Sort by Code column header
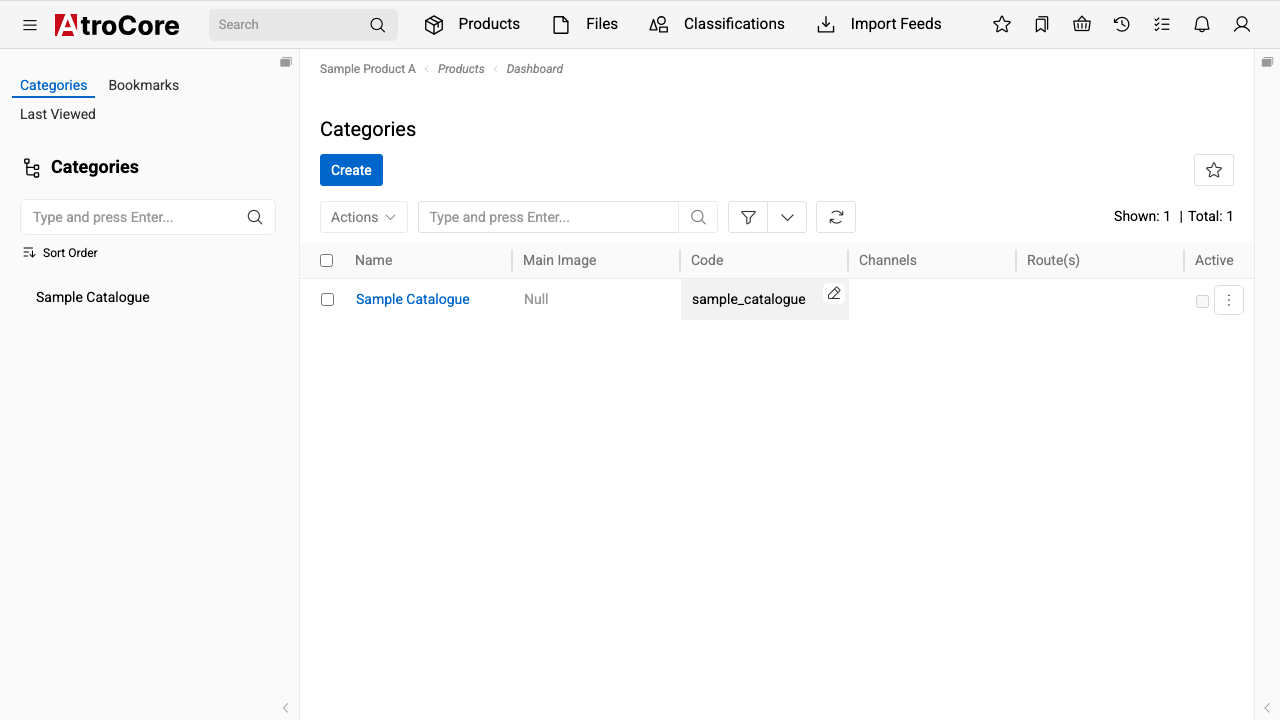Screen dimensions: 1280x720 click(707, 260)
